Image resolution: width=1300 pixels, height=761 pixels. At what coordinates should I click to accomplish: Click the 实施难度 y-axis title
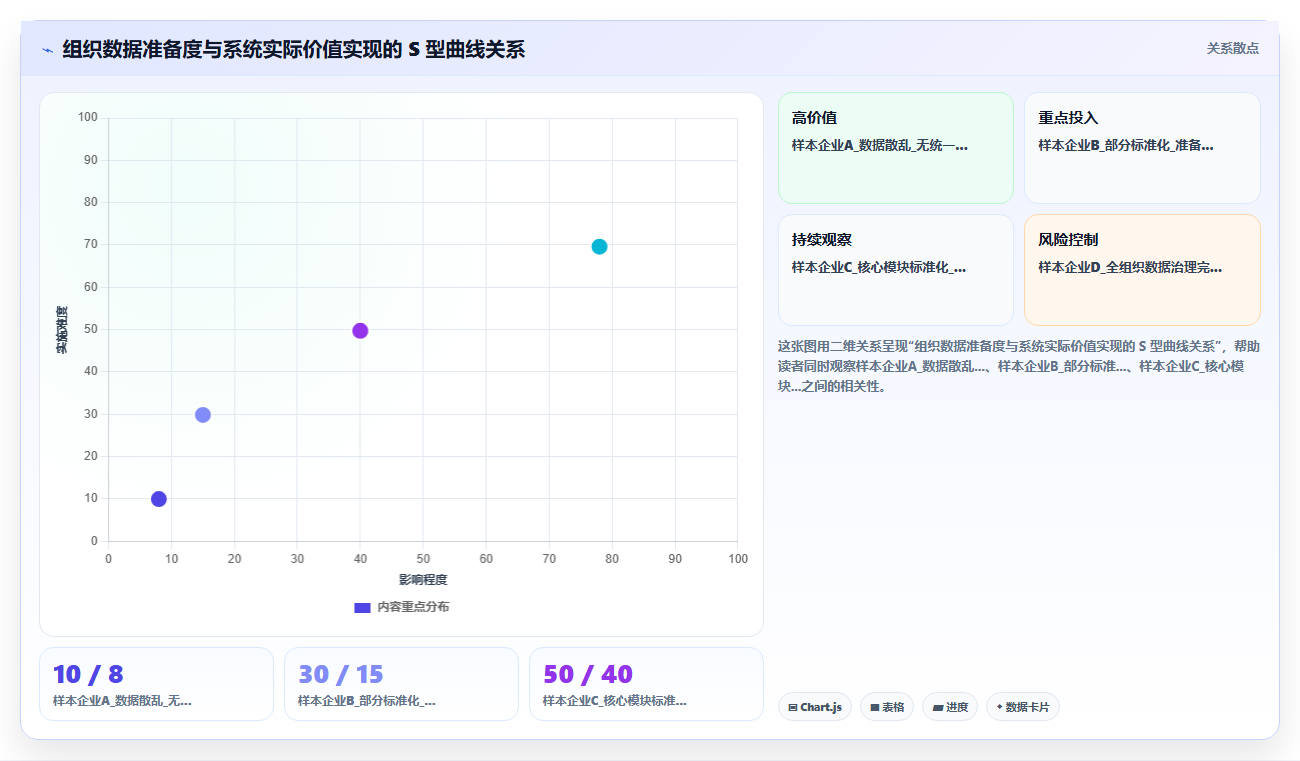click(62, 330)
